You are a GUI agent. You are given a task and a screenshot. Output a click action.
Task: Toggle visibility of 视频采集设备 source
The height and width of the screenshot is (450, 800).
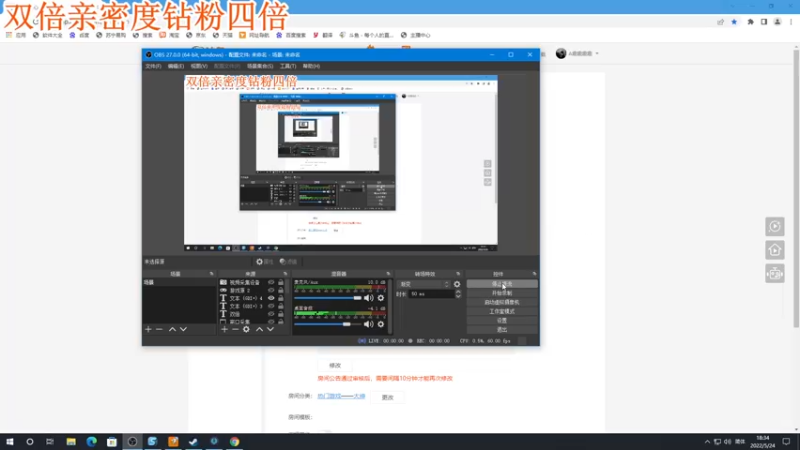coord(271,282)
